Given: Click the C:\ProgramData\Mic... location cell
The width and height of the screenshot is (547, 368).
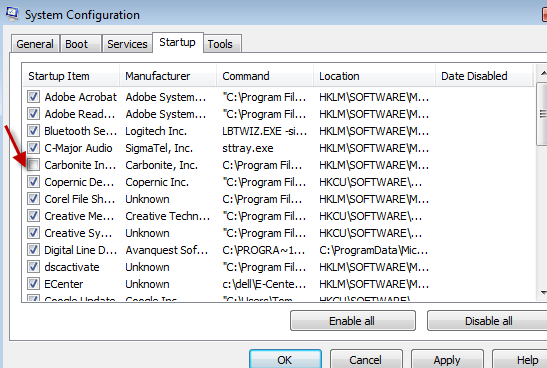Looking at the screenshot, I should pyautogui.click(x=373, y=250).
